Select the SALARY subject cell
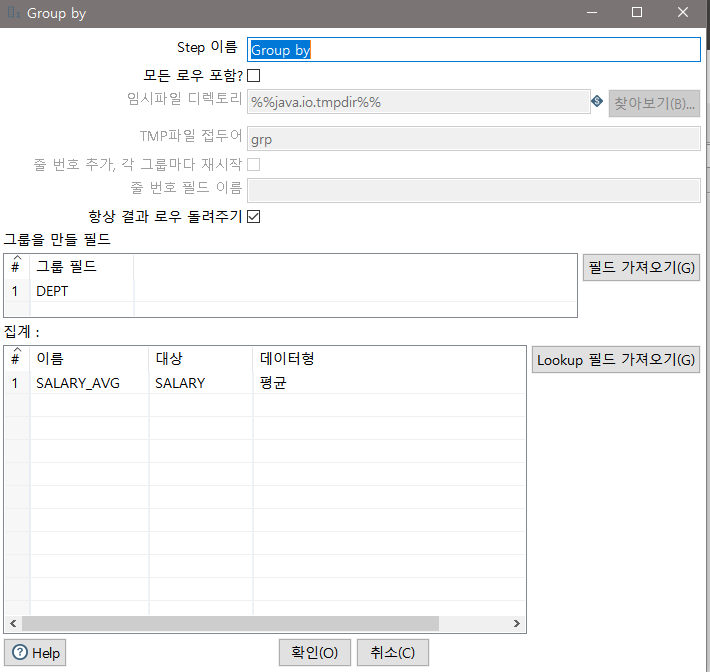The width and height of the screenshot is (710, 672). [x=201, y=383]
